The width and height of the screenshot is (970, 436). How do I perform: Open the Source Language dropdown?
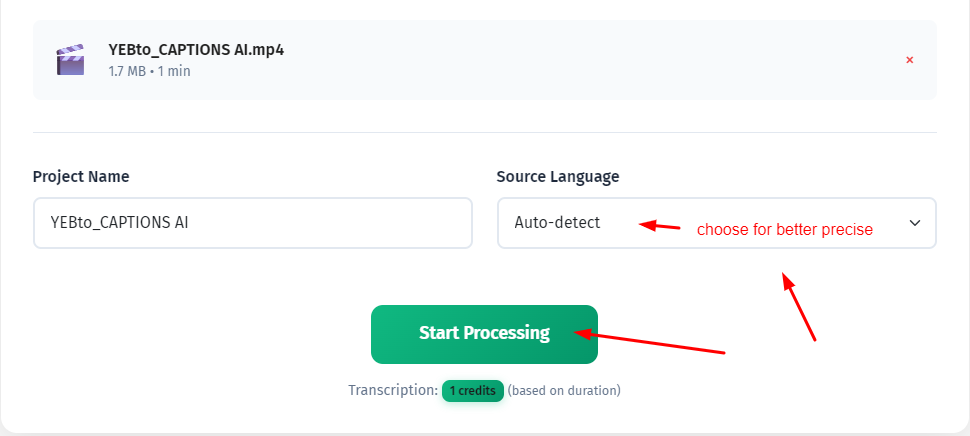coord(716,223)
